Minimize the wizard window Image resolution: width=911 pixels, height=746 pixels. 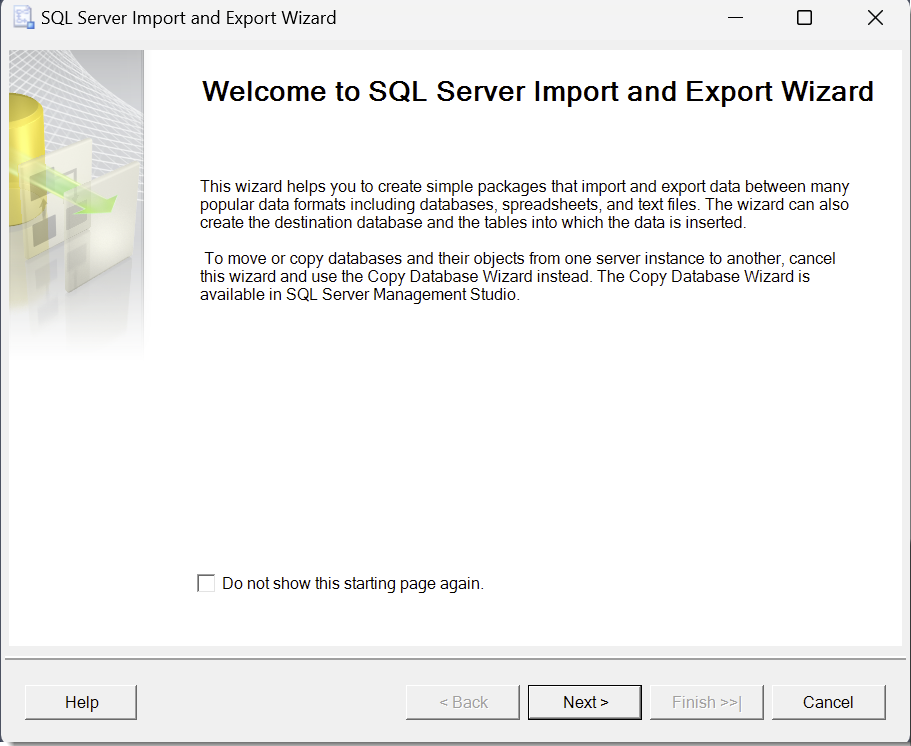(x=736, y=17)
